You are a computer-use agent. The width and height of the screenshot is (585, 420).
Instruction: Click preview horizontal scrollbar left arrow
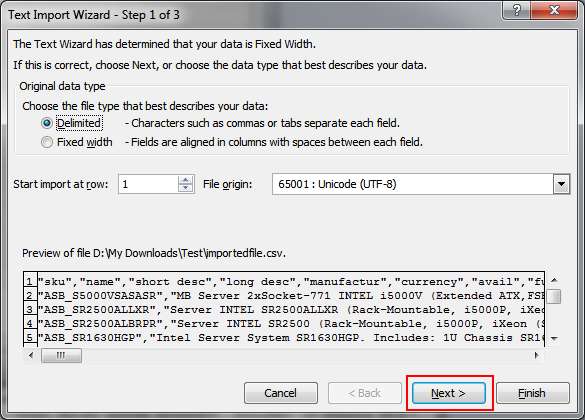tap(31, 355)
